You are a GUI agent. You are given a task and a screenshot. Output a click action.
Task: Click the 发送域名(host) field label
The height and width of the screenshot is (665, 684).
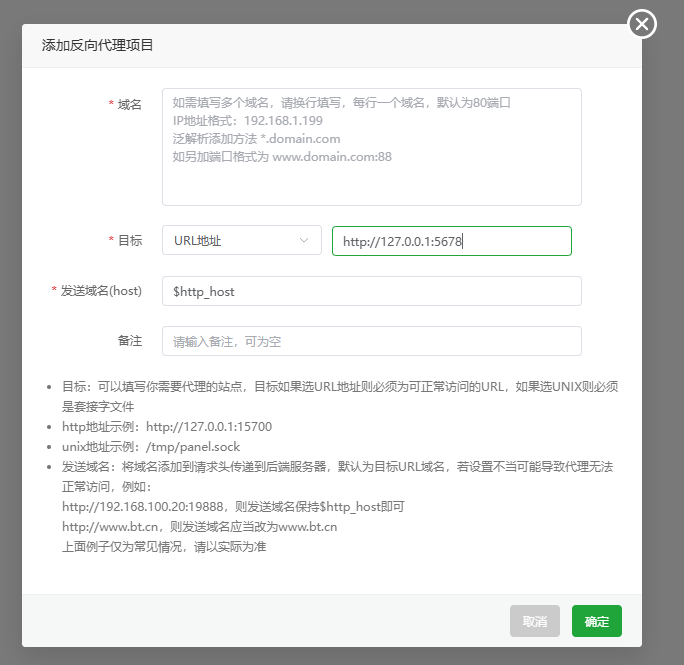pyautogui.click(x=100, y=291)
